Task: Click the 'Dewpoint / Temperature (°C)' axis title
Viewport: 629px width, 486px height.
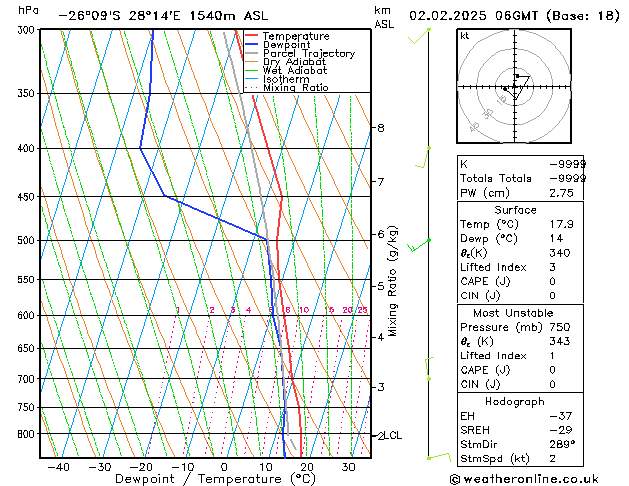Action: pos(215,479)
